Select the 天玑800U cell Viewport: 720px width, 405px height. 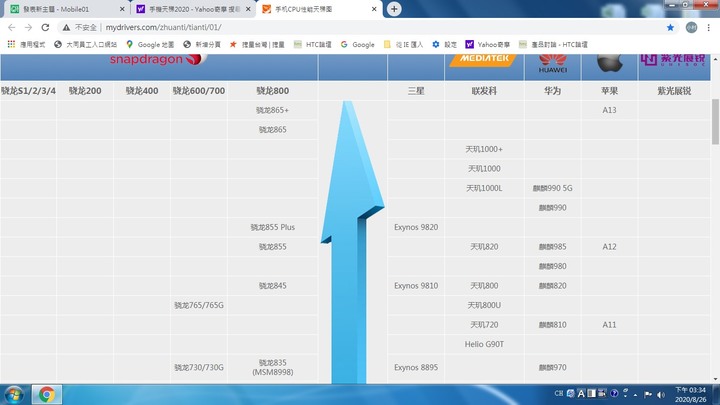[x=484, y=305]
